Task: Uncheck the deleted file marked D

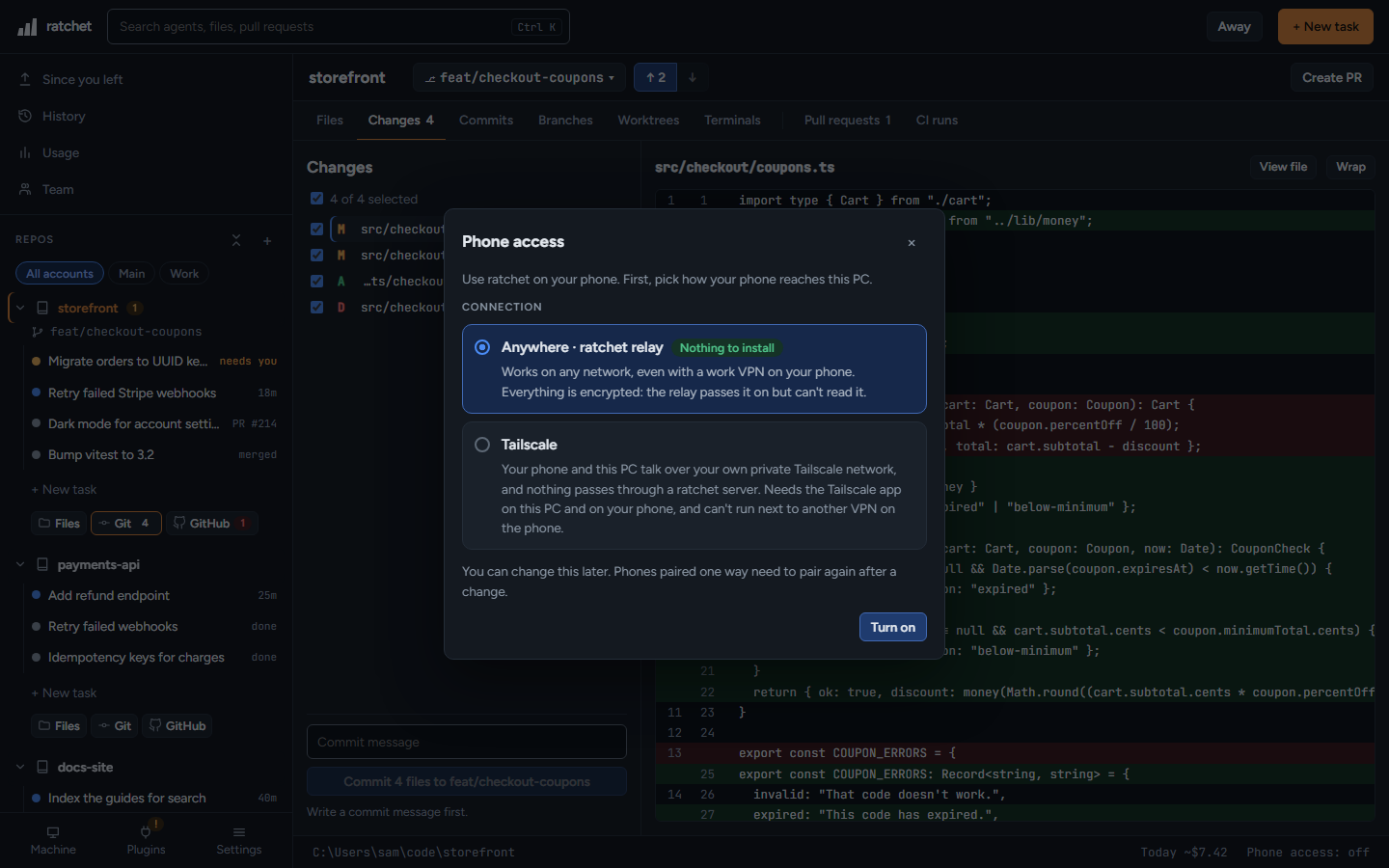Action: pyautogui.click(x=316, y=308)
